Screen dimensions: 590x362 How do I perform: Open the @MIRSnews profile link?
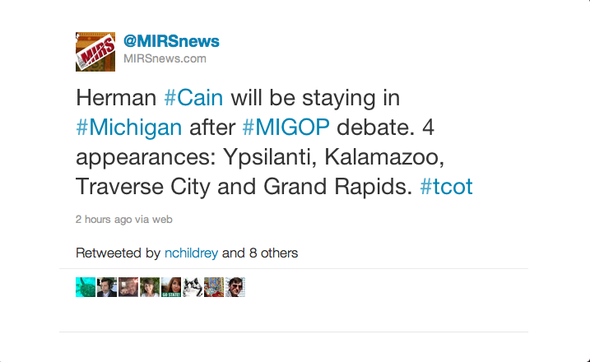(x=171, y=41)
